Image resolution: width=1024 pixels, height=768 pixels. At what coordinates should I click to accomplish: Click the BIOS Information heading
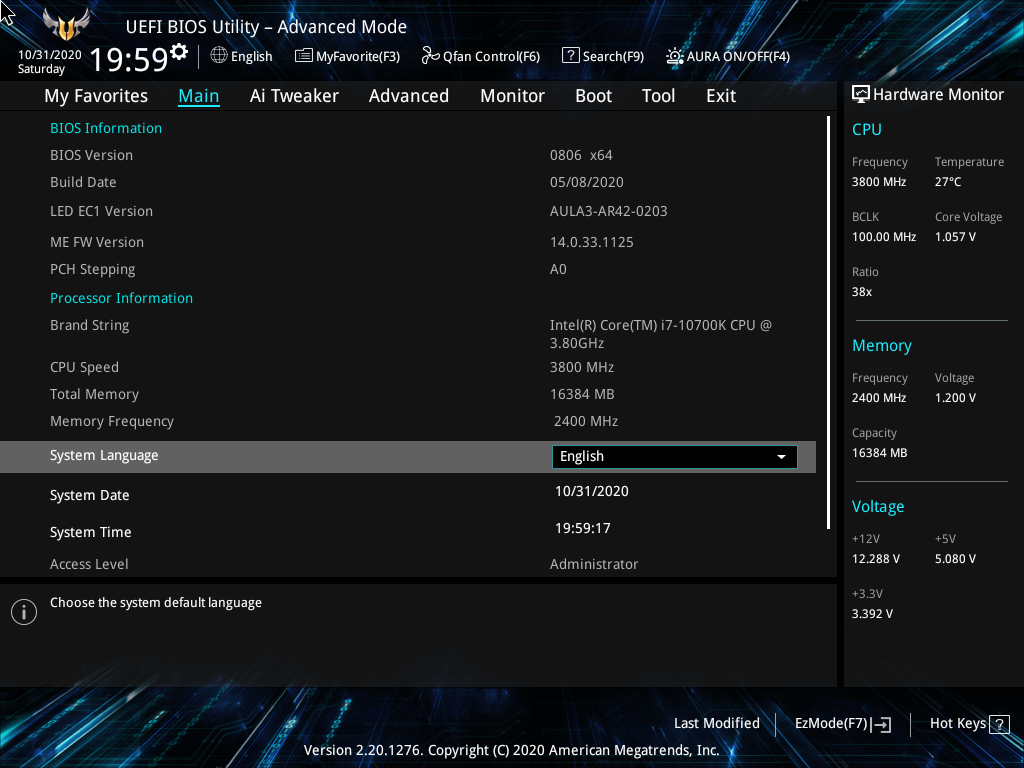point(106,128)
